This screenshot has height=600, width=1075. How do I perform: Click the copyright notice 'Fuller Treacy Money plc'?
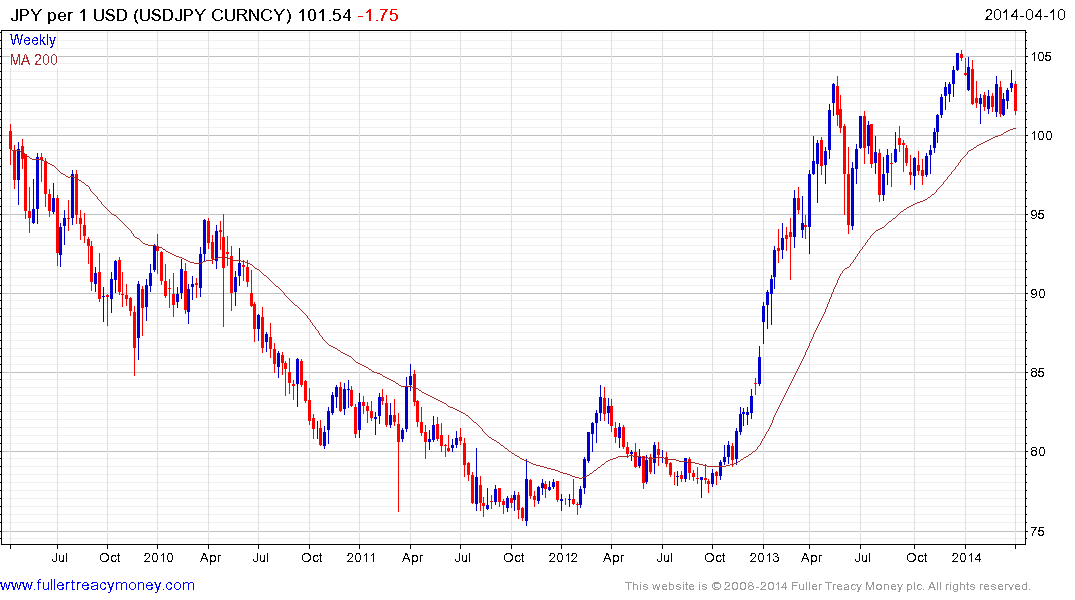tap(856, 586)
